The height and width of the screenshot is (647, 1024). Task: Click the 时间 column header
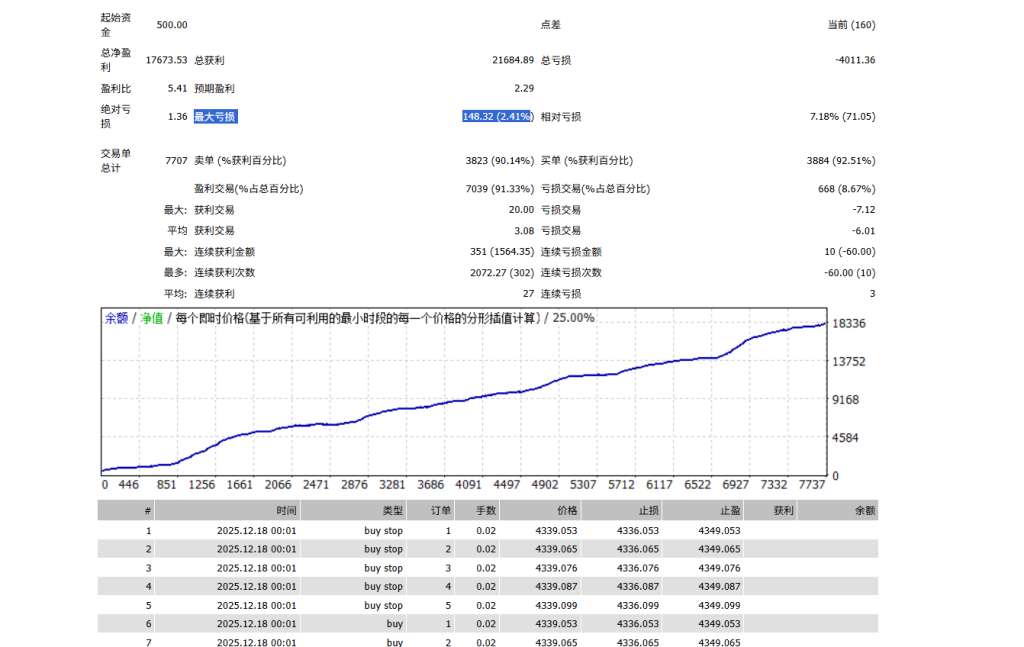(286, 510)
